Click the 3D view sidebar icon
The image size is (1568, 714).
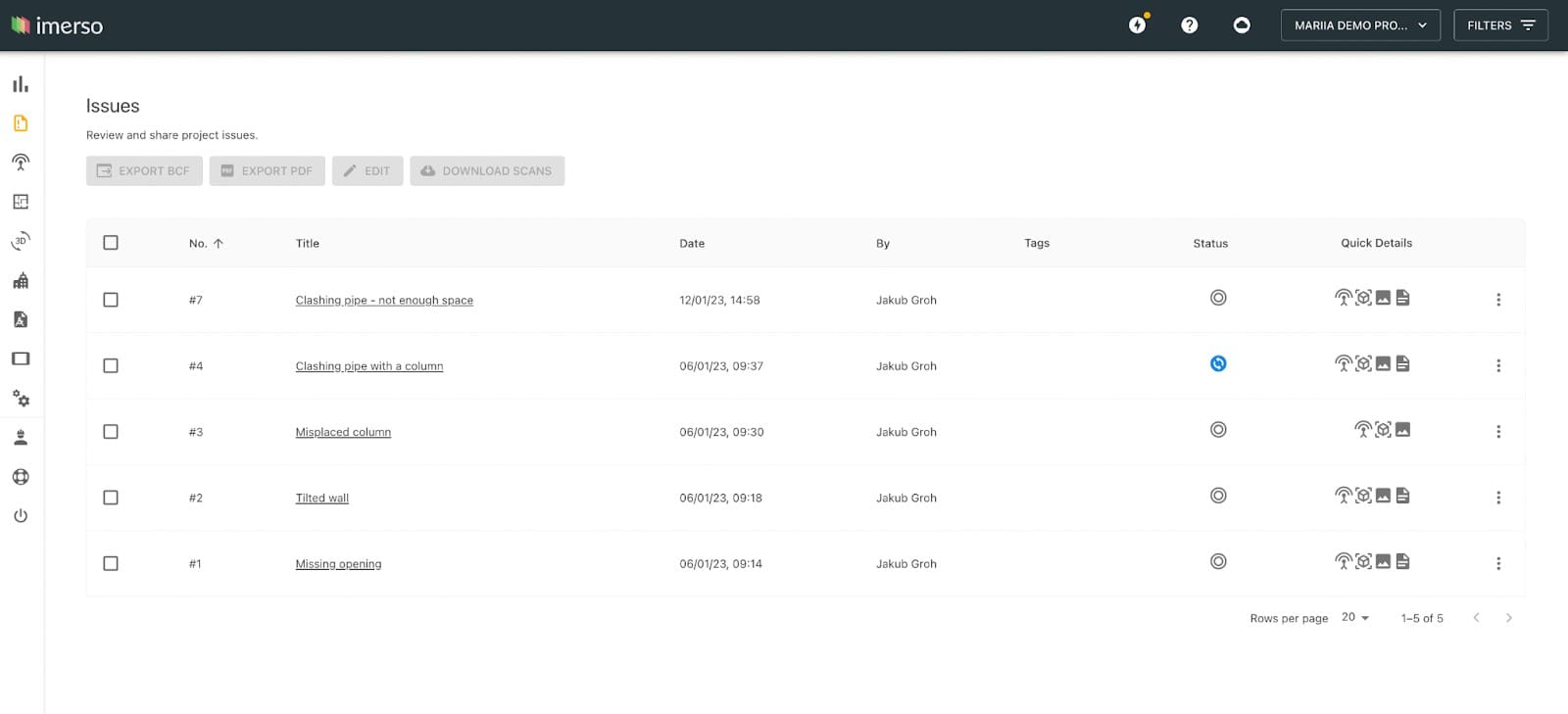click(x=21, y=241)
